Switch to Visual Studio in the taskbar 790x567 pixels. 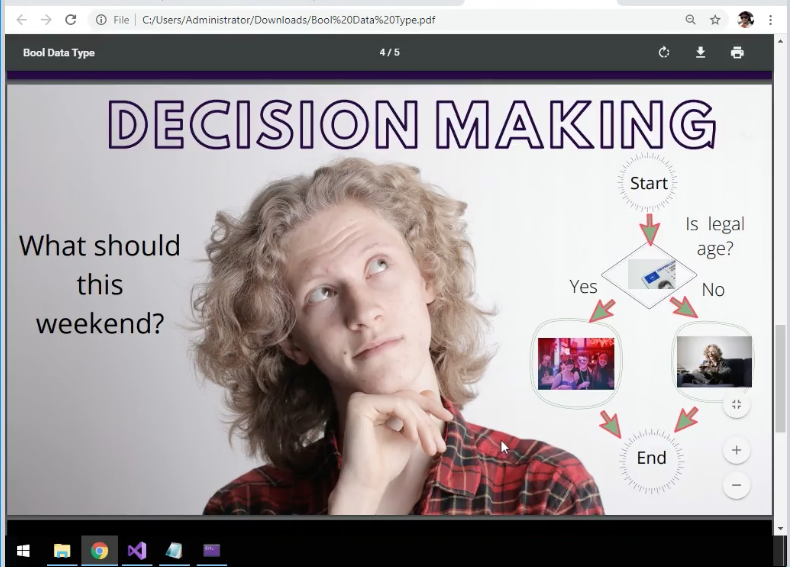(137, 551)
